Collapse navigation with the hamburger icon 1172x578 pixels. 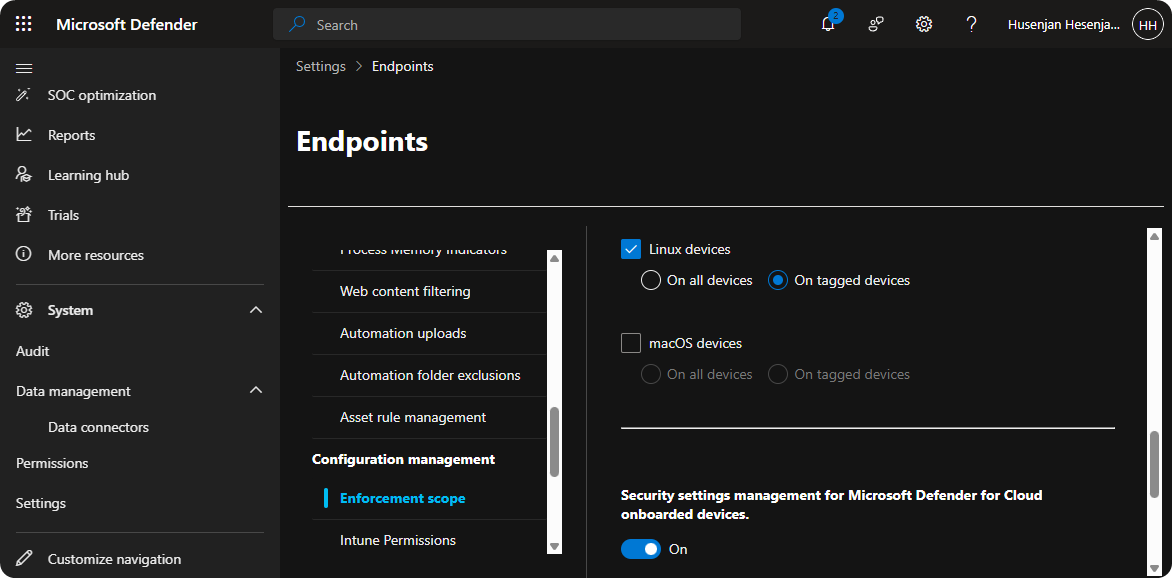tap(24, 68)
